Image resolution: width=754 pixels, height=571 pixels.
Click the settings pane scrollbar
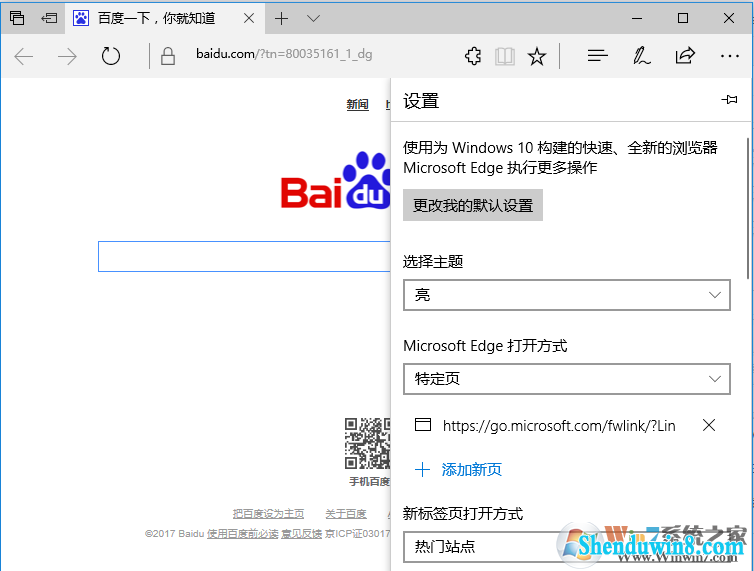pyautogui.click(x=748, y=208)
